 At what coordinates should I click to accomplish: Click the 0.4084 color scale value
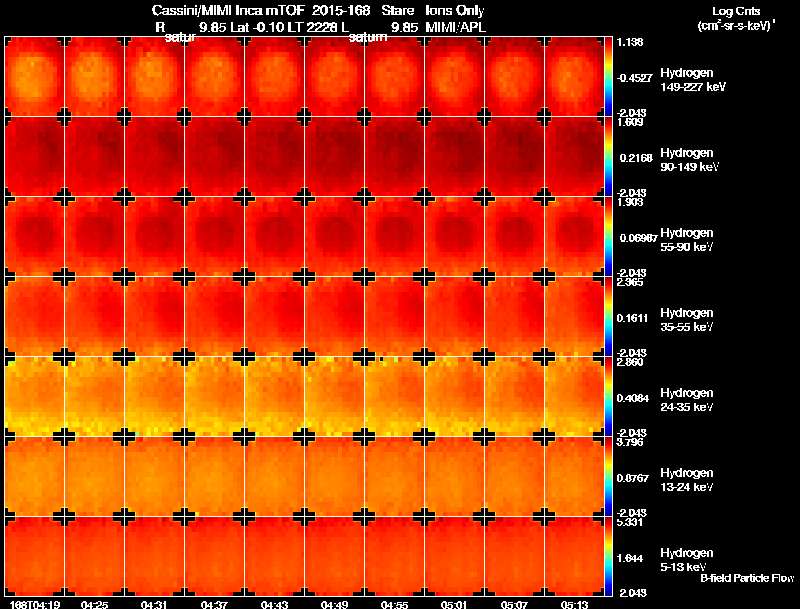coord(634,398)
